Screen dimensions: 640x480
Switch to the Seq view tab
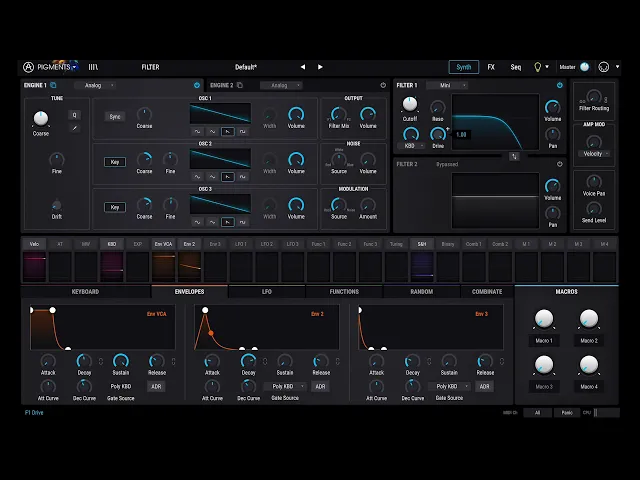pos(516,67)
